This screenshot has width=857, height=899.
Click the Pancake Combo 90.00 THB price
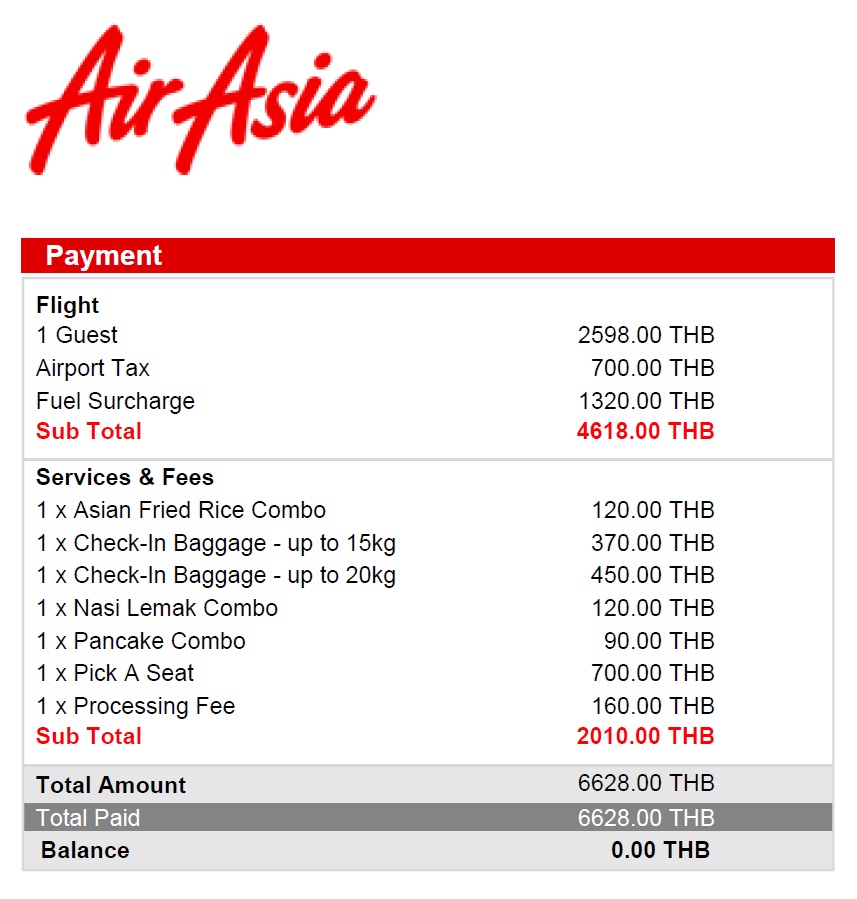click(x=659, y=641)
